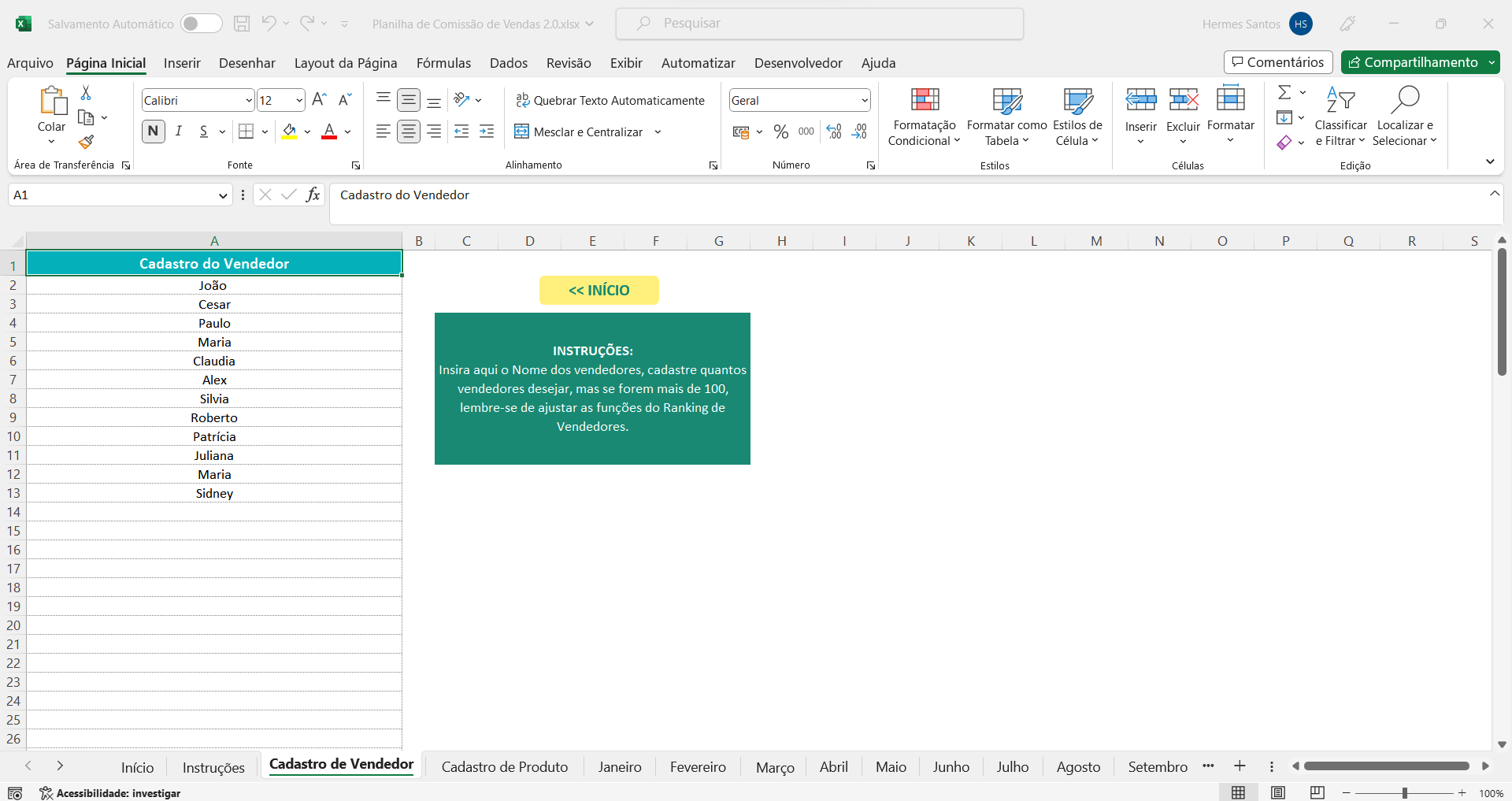Click the Comentários button
The image size is (1512, 801).
[x=1278, y=62]
